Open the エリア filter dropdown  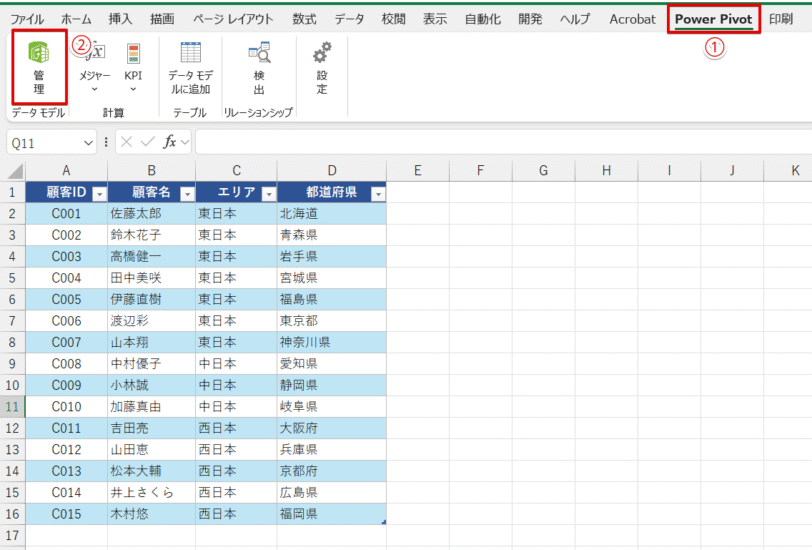tap(268, 194)
